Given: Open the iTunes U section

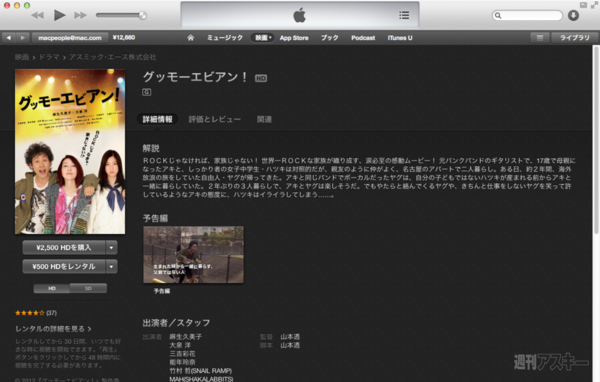Looking at the screenshot, I should [400, 38].
